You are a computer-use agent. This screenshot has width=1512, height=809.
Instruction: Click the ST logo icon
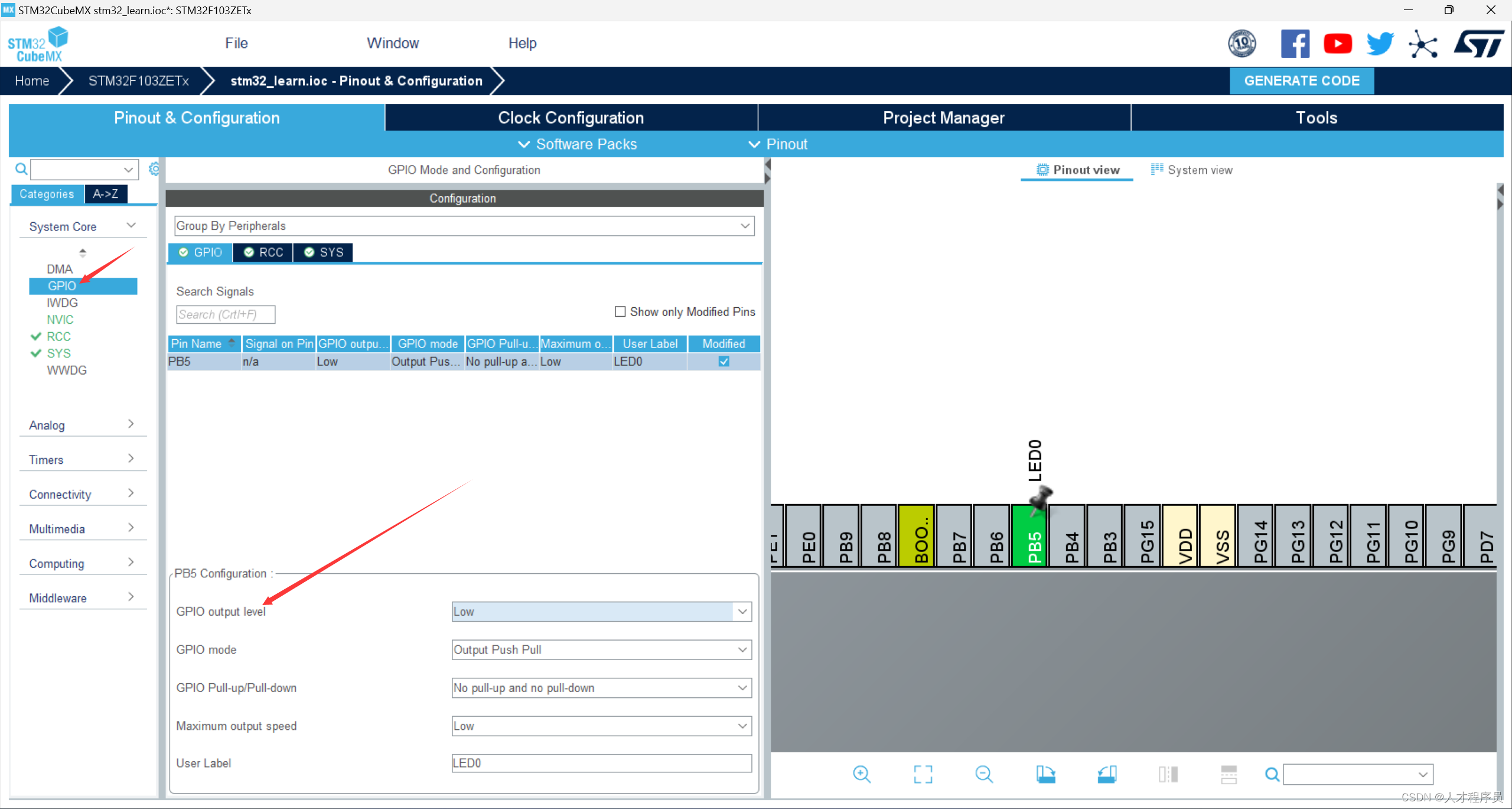[1479, 44]
